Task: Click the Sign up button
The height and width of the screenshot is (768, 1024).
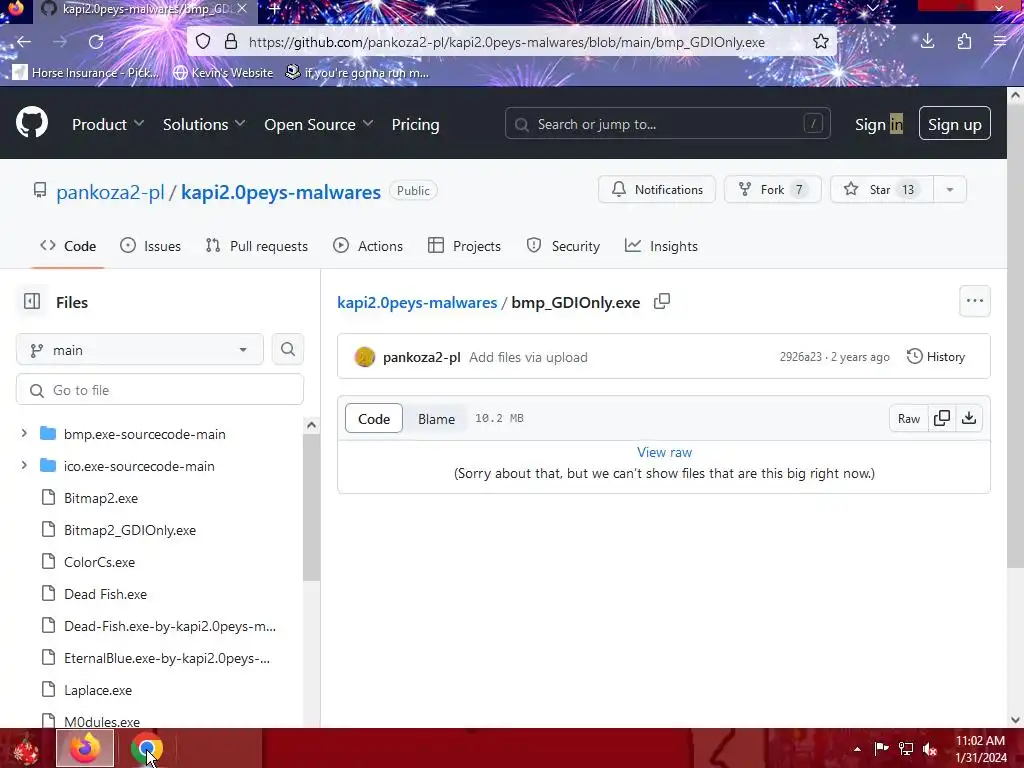Action: [x=954, y=123]
